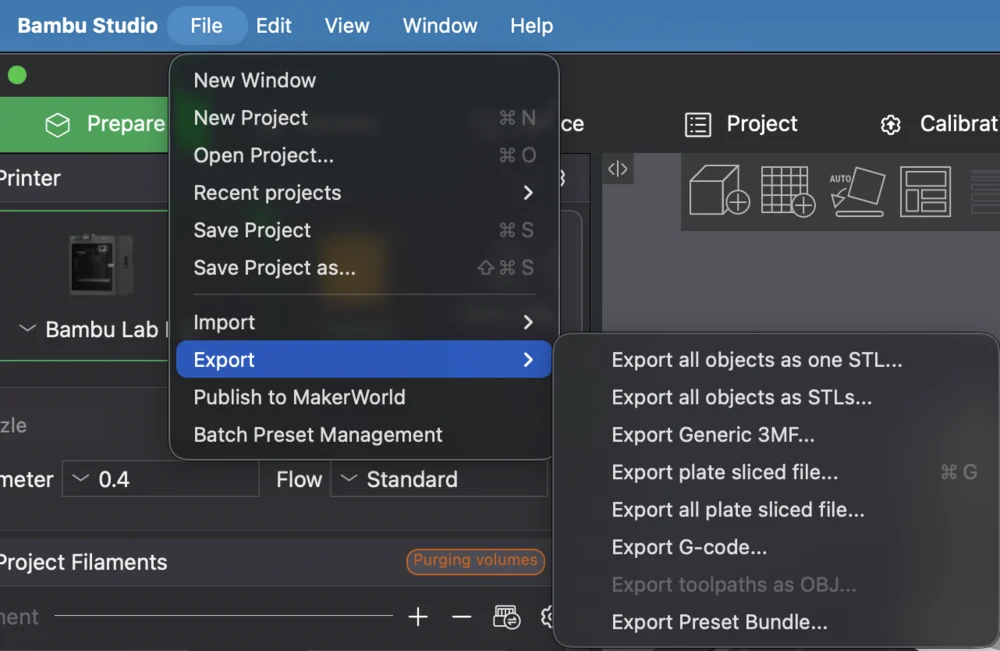Viewport: 1000px width, 651px height.
Task: Click the Add plate grid icon
Action: pos(788,191)
